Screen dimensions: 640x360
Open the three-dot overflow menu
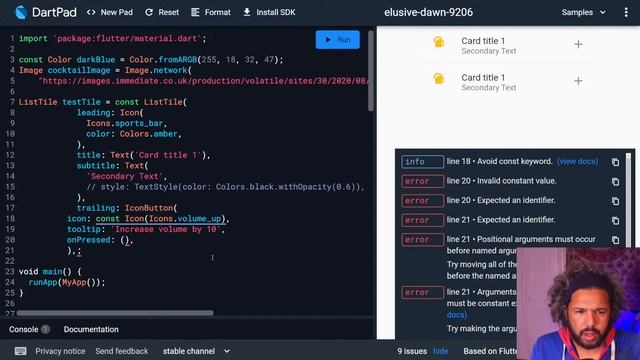click(626, 12)
